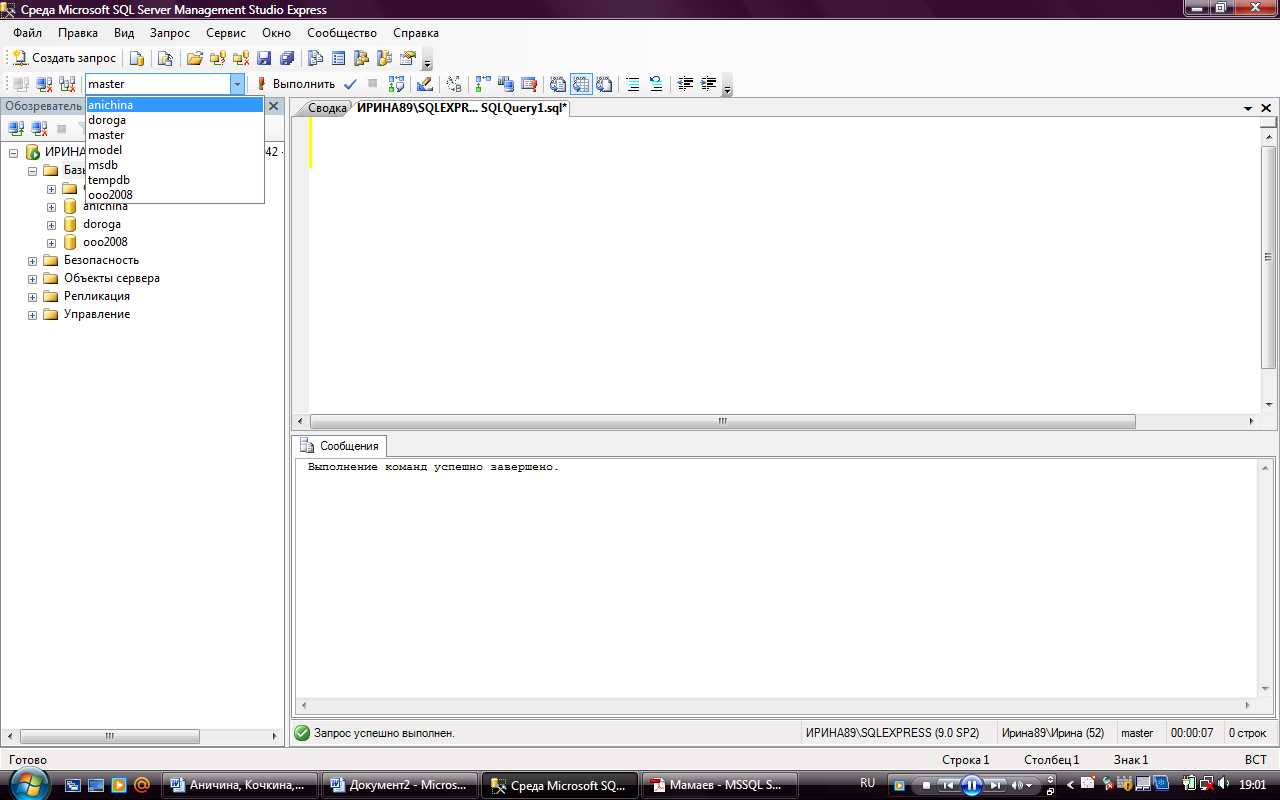1280x800 pixels.
Task: Switch to results to text mode
Action: pos(558,84)
